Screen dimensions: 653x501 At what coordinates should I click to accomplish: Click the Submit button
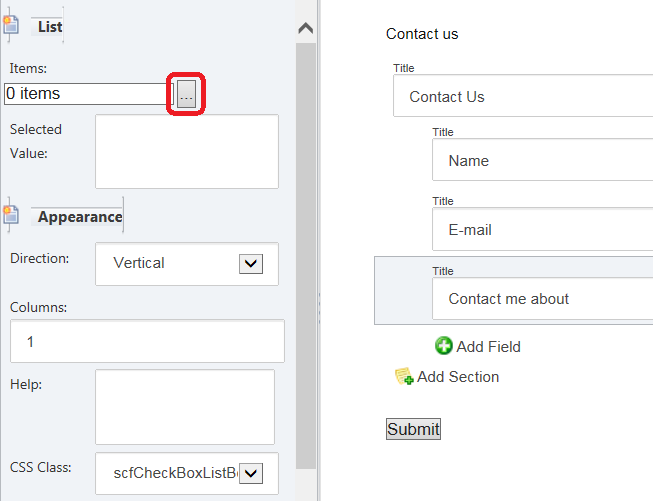click(413, 429)
